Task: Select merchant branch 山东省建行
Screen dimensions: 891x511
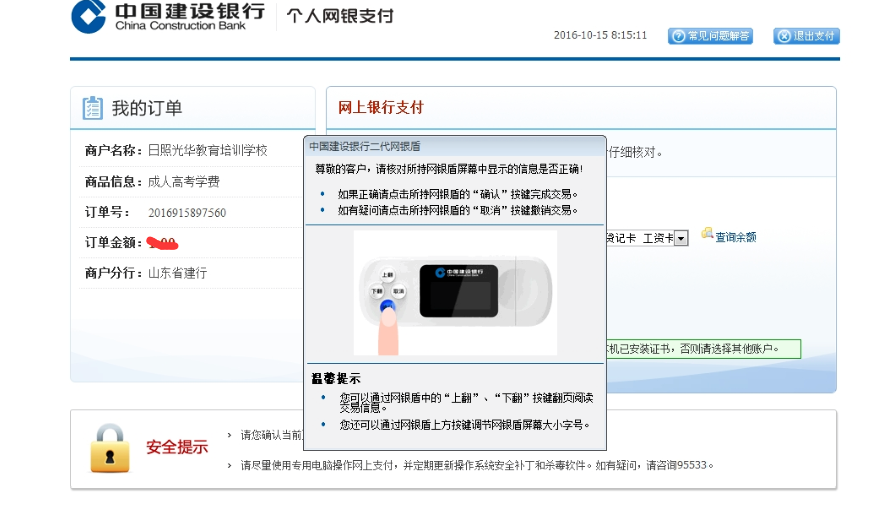Action: 177,273
